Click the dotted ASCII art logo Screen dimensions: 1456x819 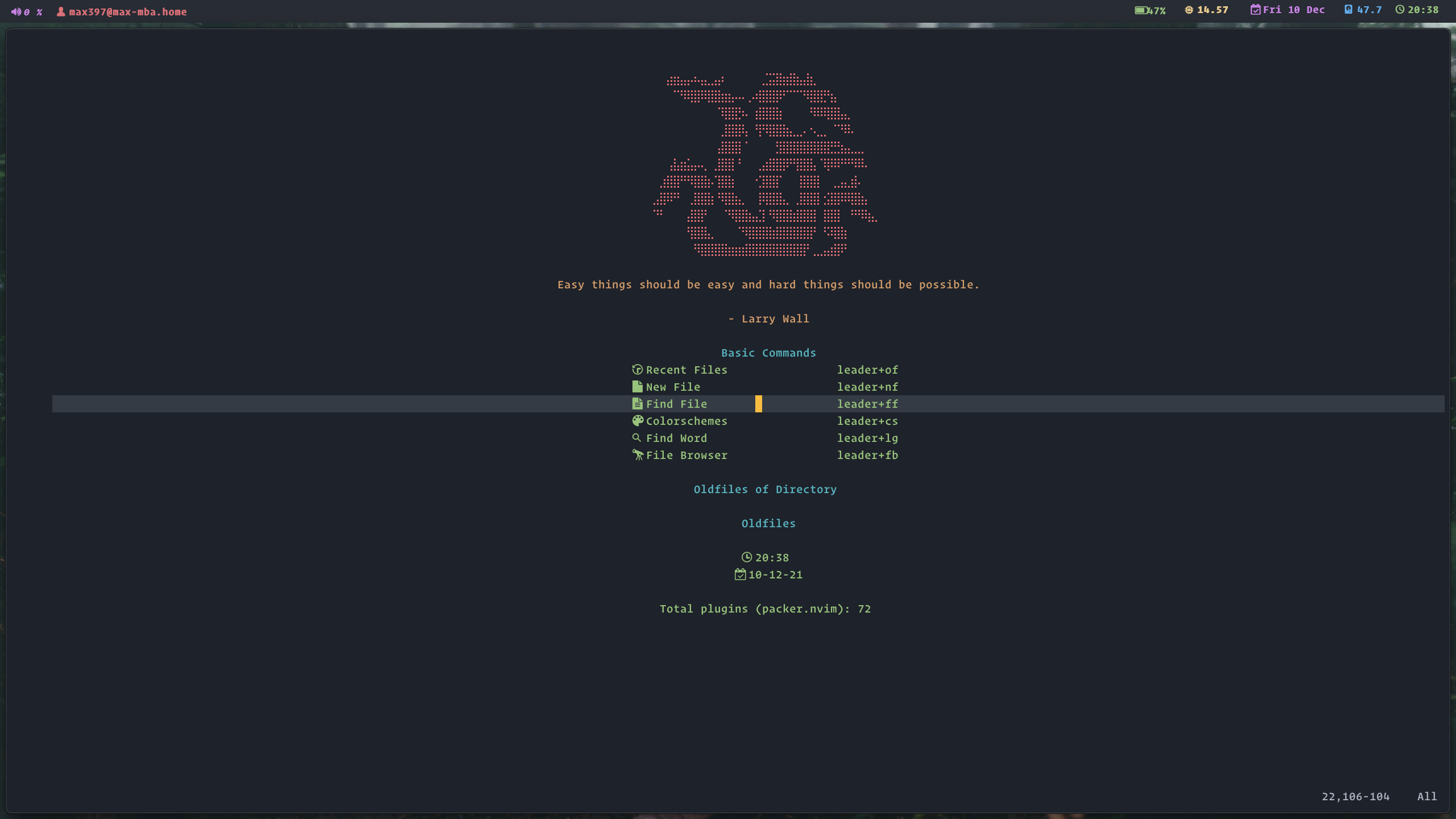(765, 165)
